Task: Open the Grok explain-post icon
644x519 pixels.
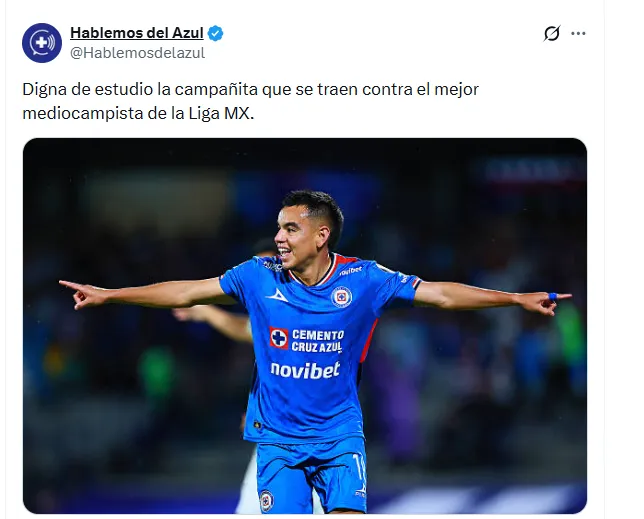Action: [552, 33]
